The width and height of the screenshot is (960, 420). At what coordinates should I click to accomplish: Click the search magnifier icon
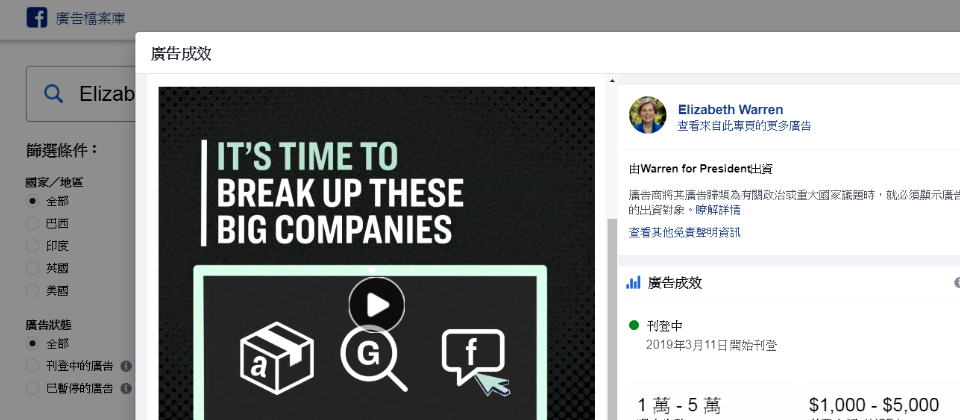click(x=54, y=94)
